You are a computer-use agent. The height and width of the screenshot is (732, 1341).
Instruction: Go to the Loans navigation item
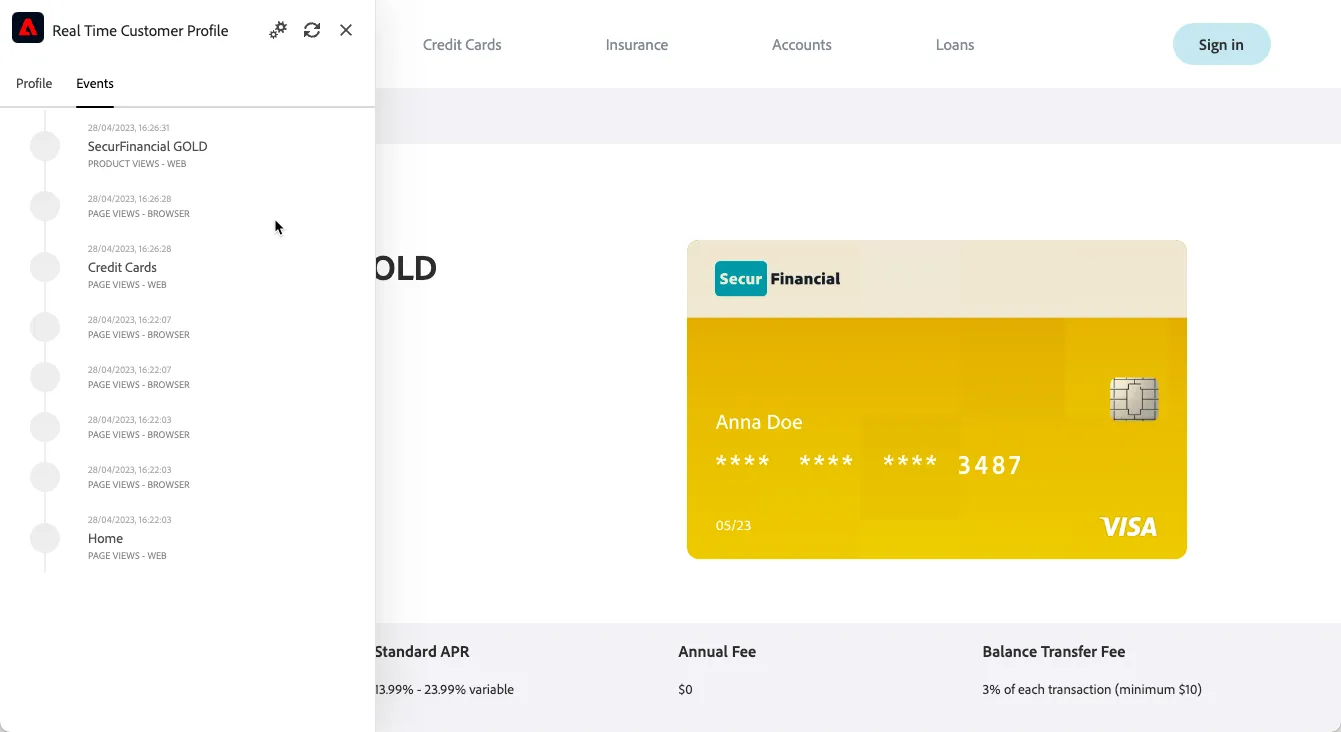955,45
